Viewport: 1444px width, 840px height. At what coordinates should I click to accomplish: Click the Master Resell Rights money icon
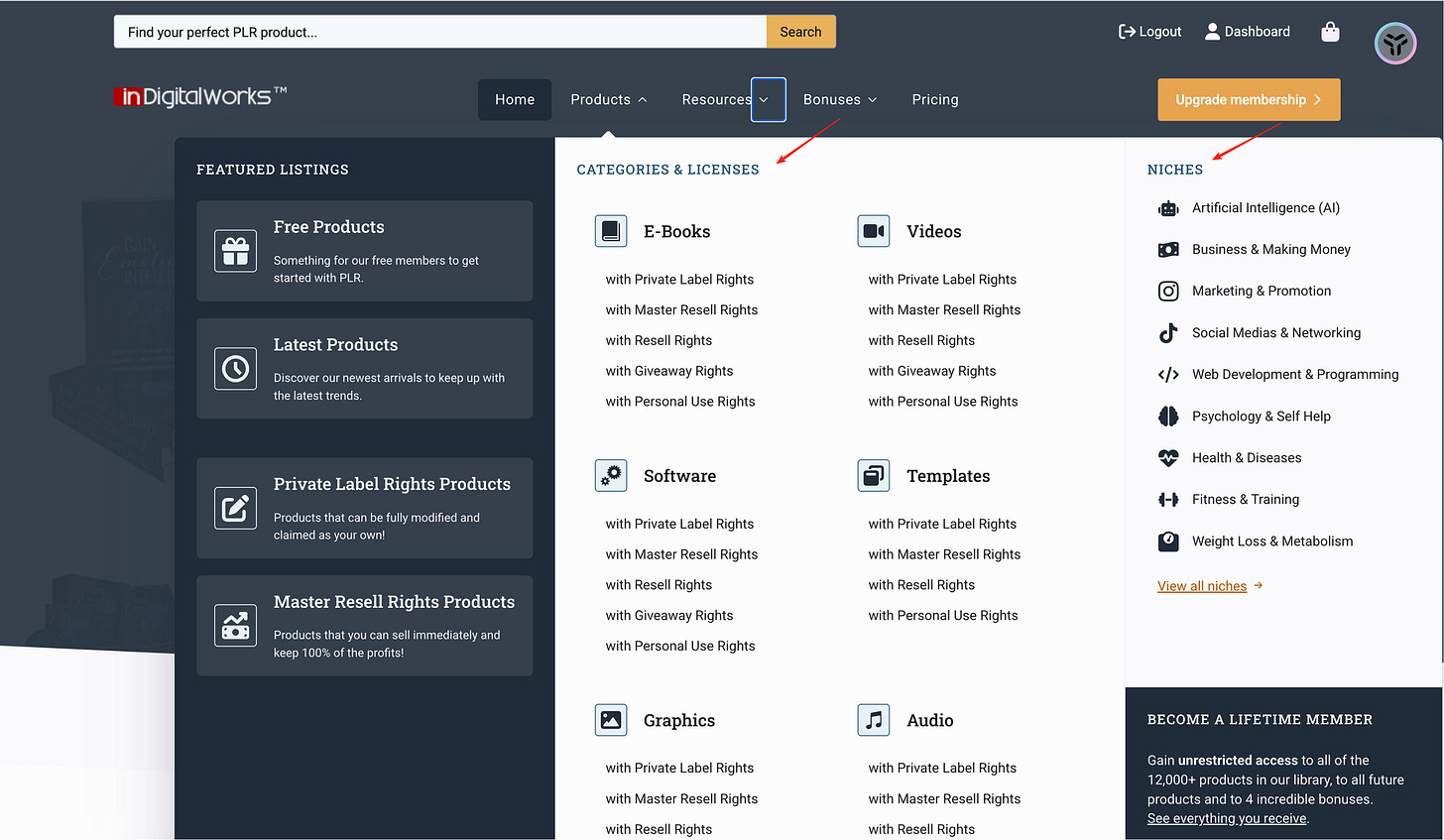coord(235,626)
